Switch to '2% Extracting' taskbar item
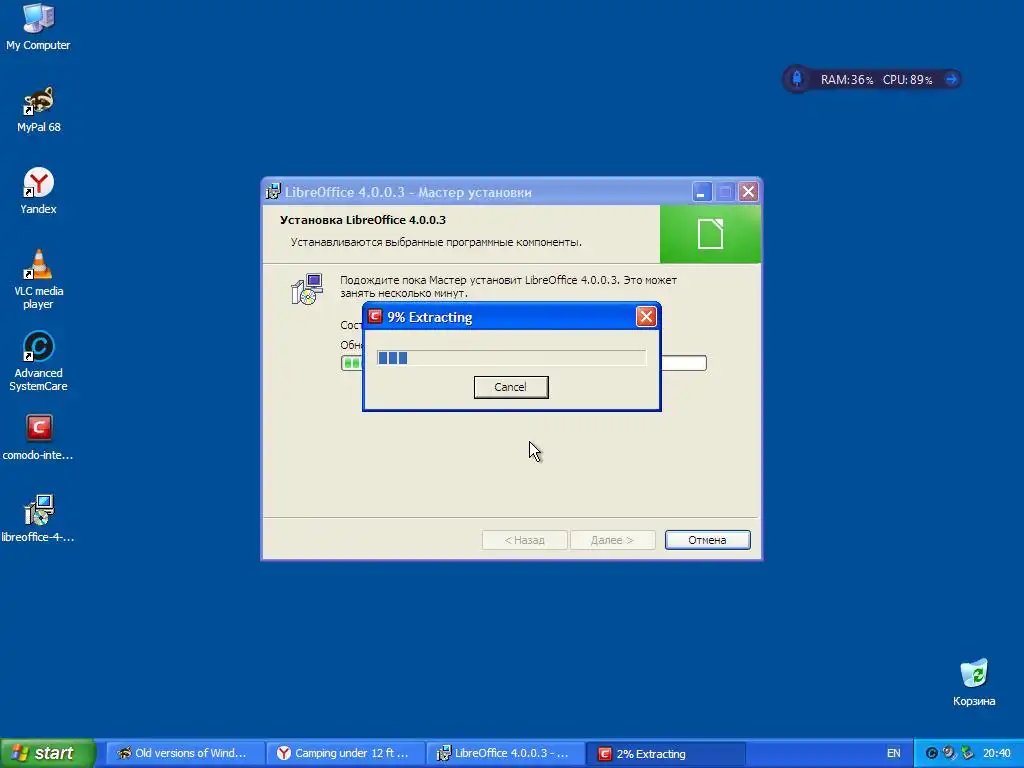 point(666,754)
